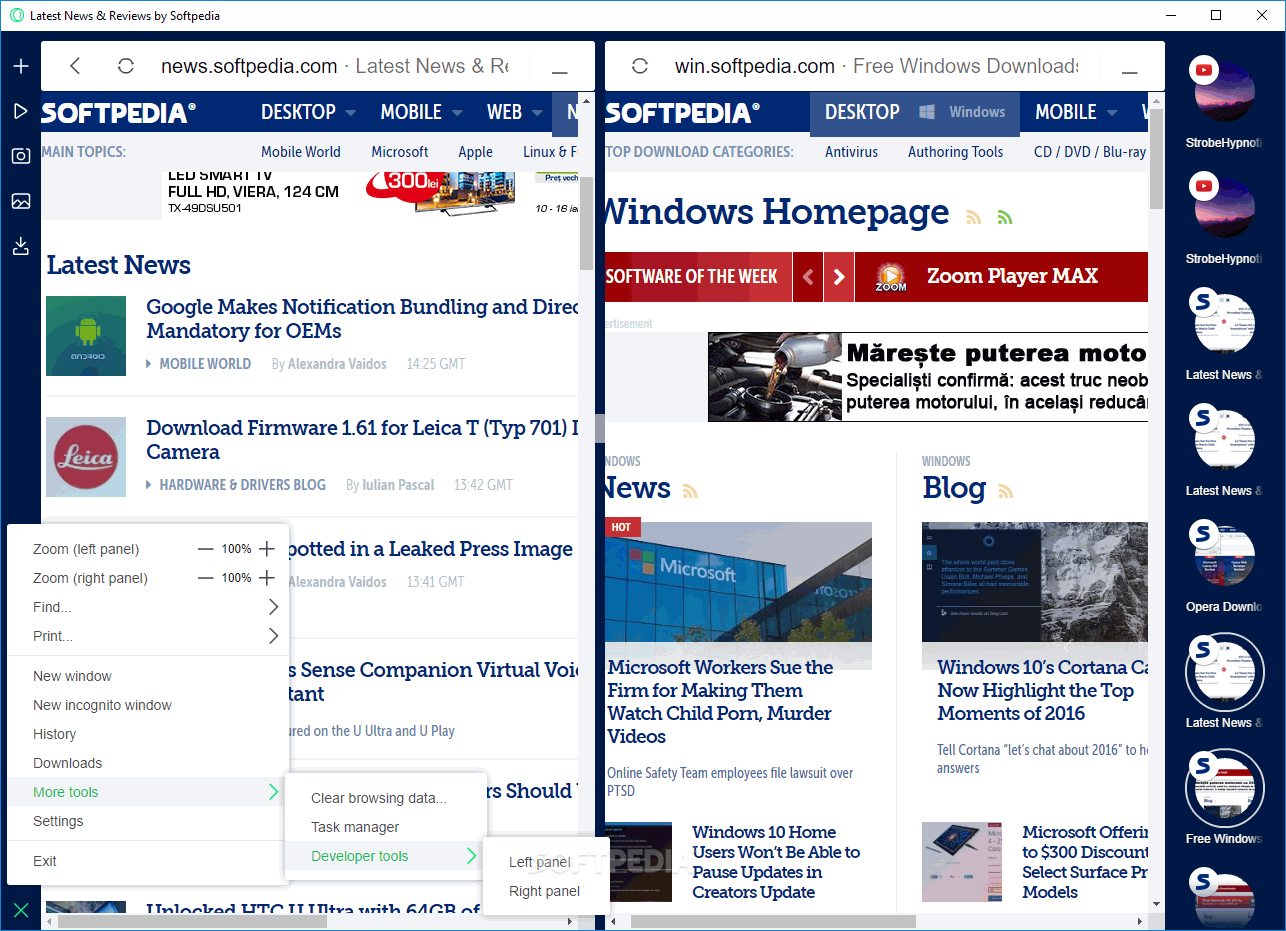Show previous software of the week
Screen dimensions: 1286x931
(x=808, y=277)
